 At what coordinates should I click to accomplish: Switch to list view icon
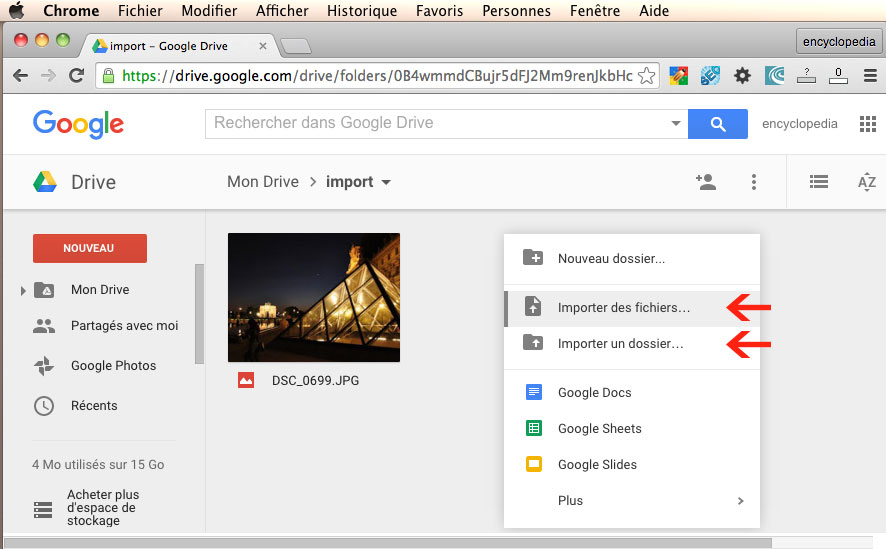click(819, 182)
